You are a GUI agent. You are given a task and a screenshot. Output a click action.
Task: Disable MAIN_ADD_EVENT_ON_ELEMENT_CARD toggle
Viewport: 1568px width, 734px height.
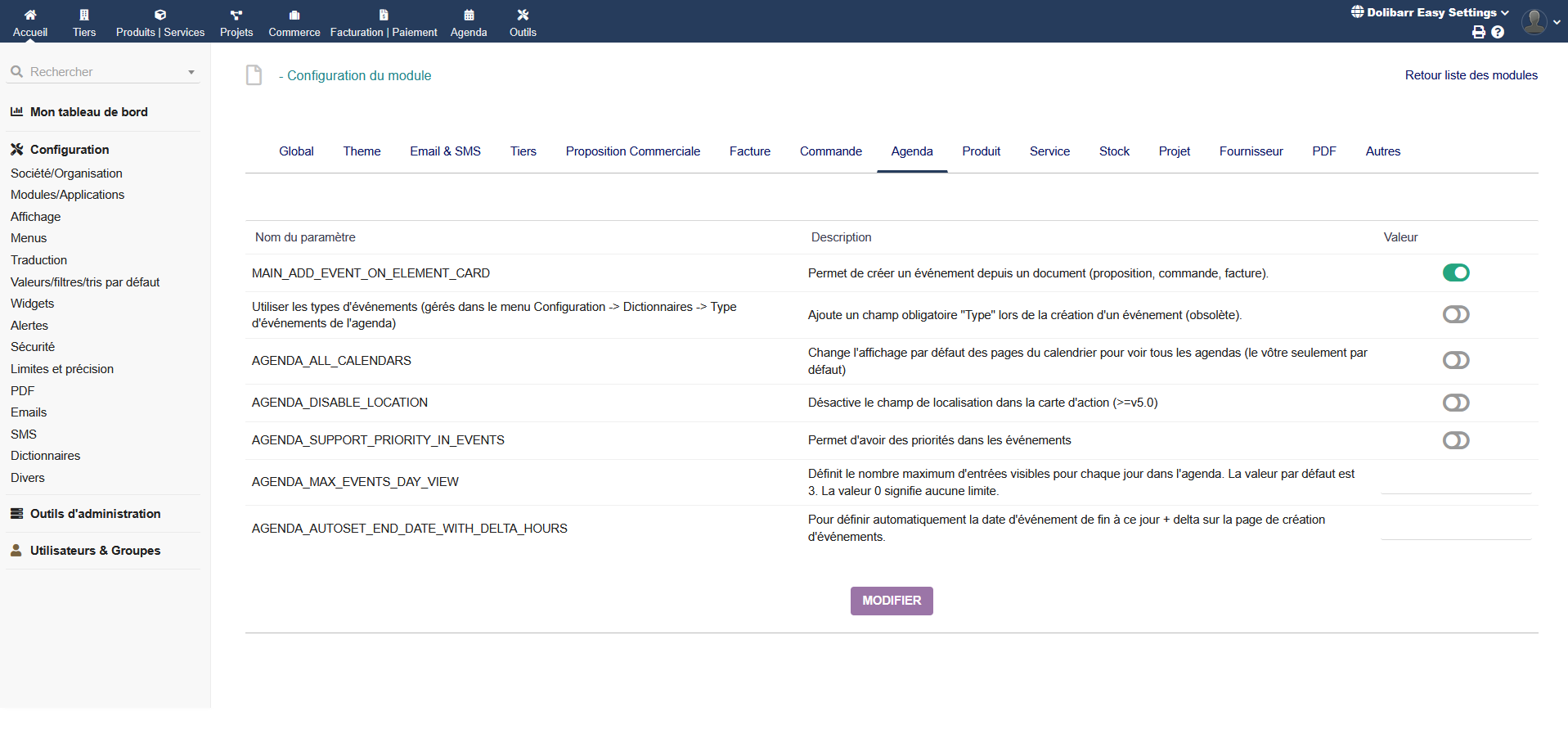[x=1456, y=272]
